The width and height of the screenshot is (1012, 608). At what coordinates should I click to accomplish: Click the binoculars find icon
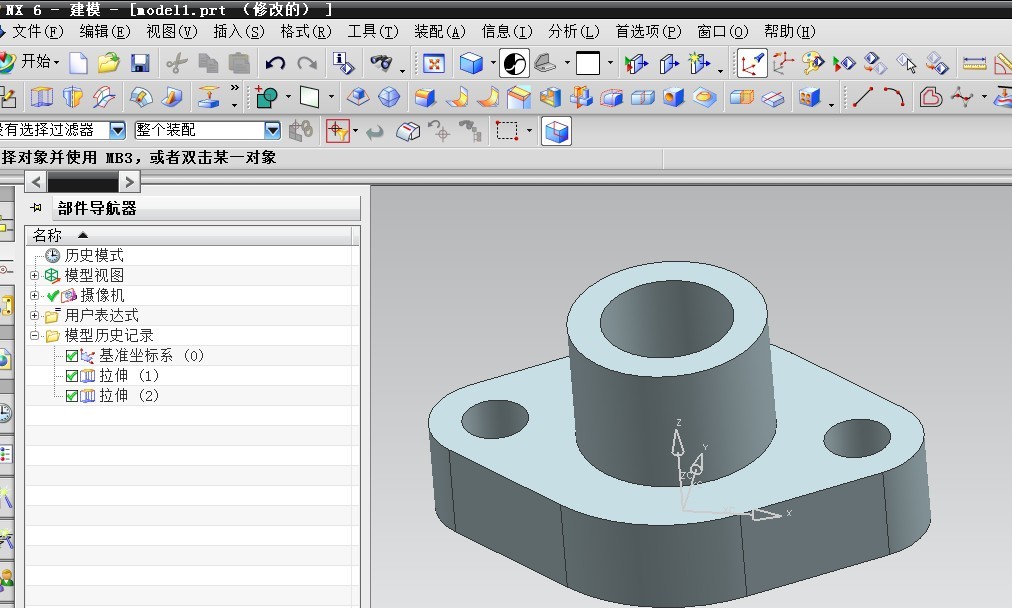tap(381, 63)
